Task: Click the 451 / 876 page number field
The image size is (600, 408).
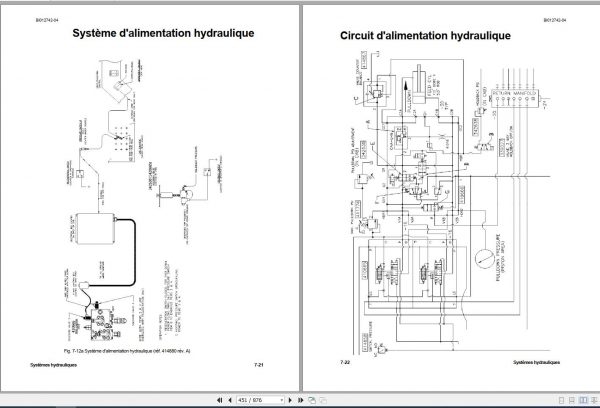Action: 258,400
